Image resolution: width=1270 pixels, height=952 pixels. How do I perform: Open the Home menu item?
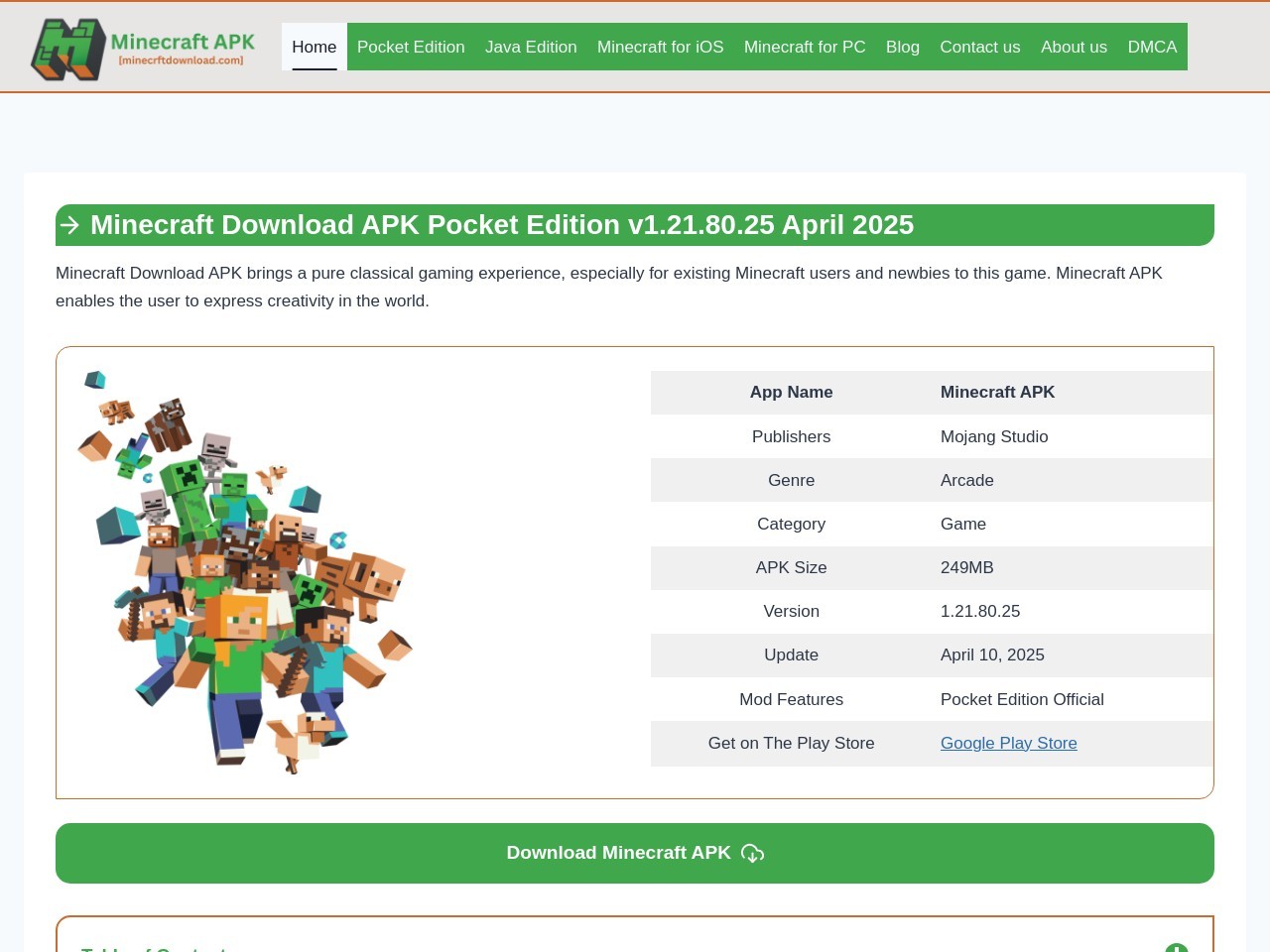pos(315,47)
